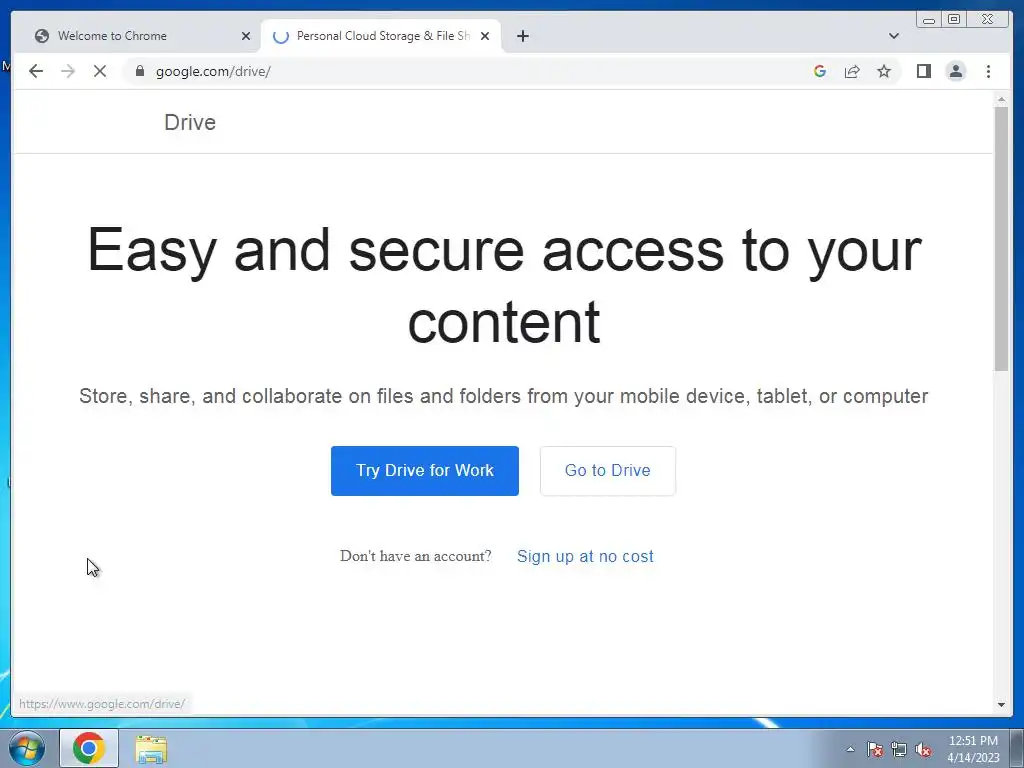Minimize the Chrome window
This screenshot has width=1024, height=768.
[929, 20]
